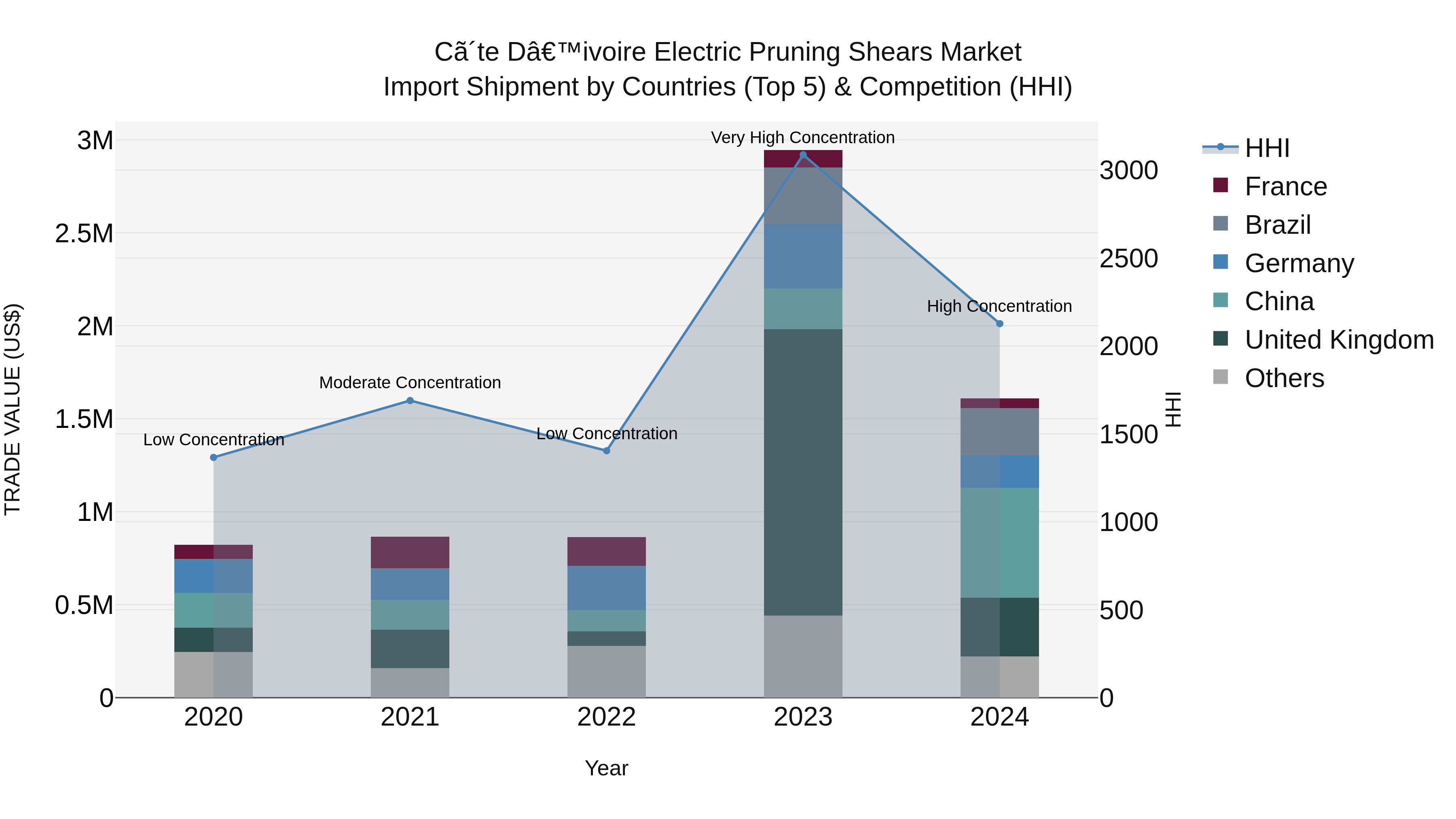Click the China legend color square
The height and width of the screenshot is (819, 1456).
pyautogui.click(x=1220, y=300)
